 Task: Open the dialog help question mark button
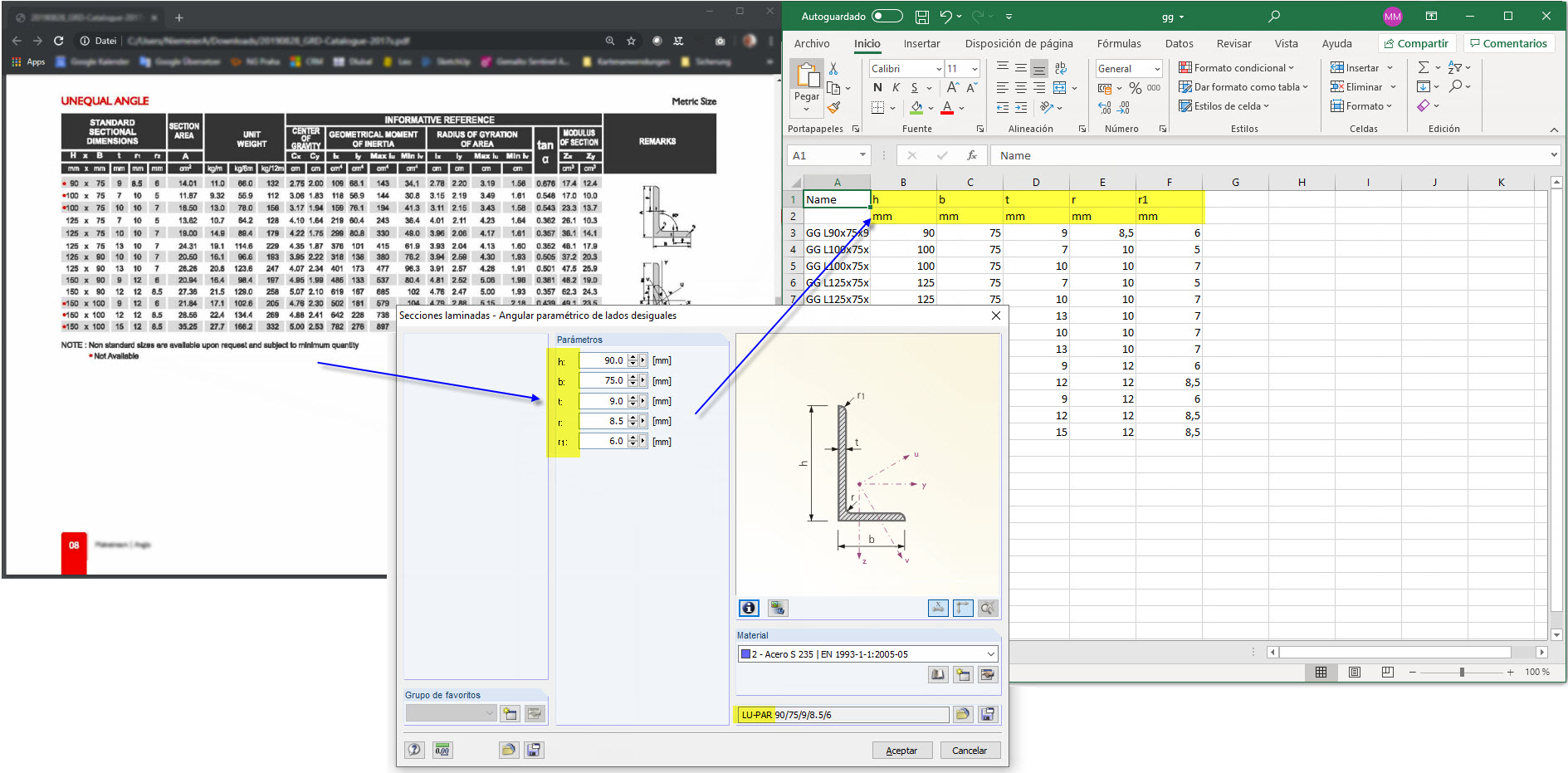pyautogui.click(x=414, y=750)
